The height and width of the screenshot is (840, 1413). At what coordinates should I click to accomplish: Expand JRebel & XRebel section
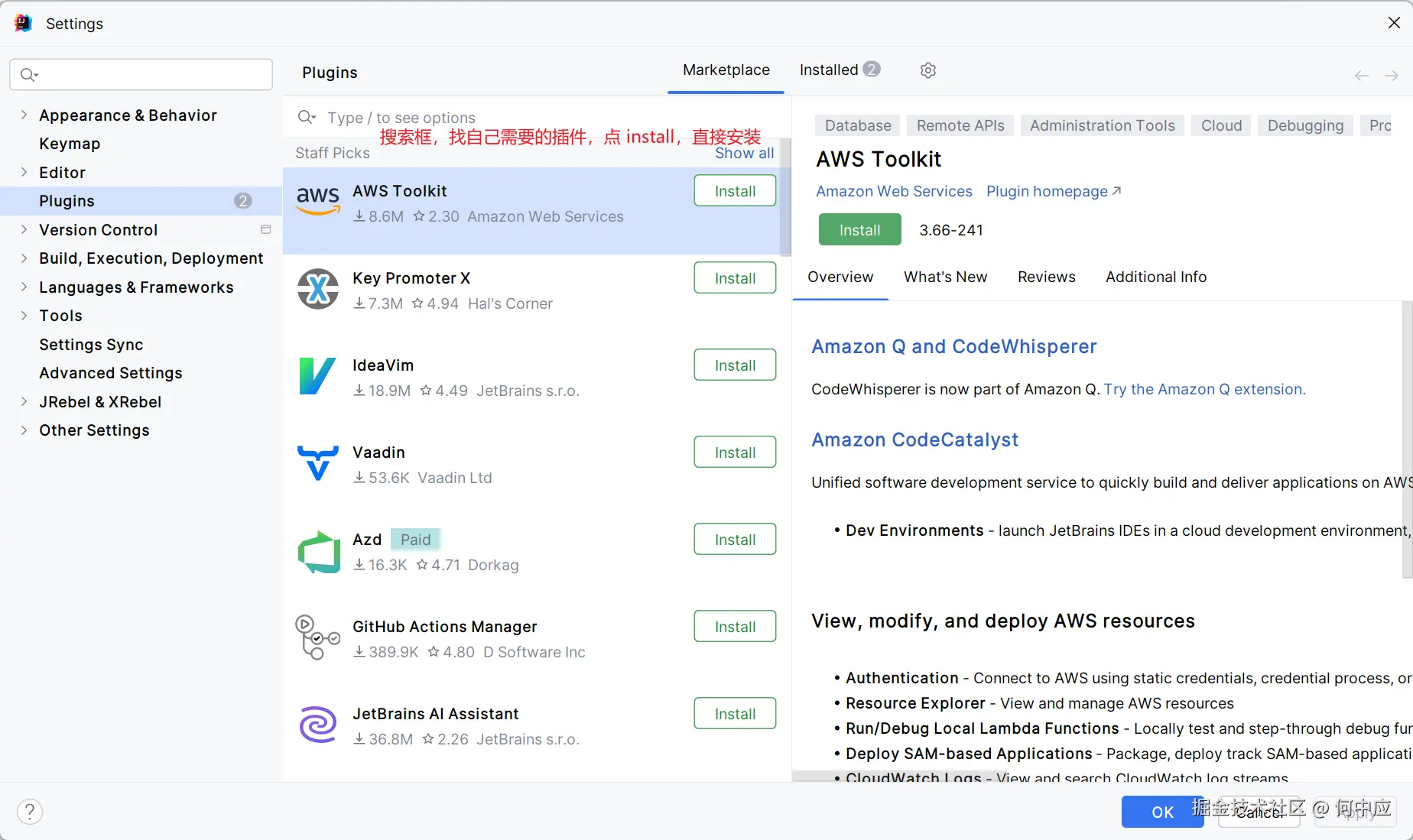[24, 401]
